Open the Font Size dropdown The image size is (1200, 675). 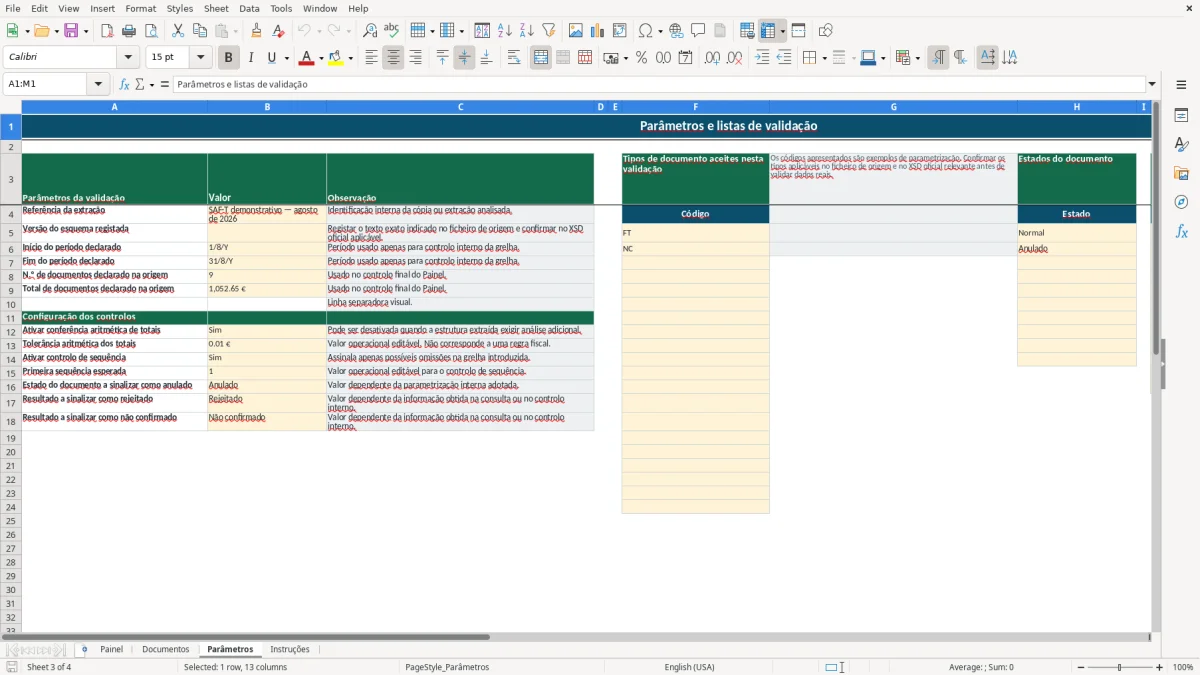coord(200,58)
